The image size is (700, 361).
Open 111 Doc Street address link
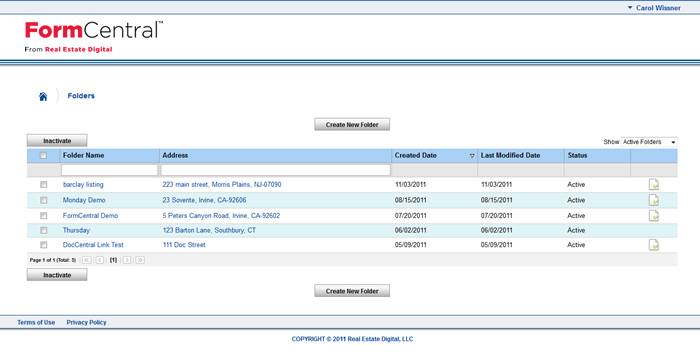tap(184, 245)
